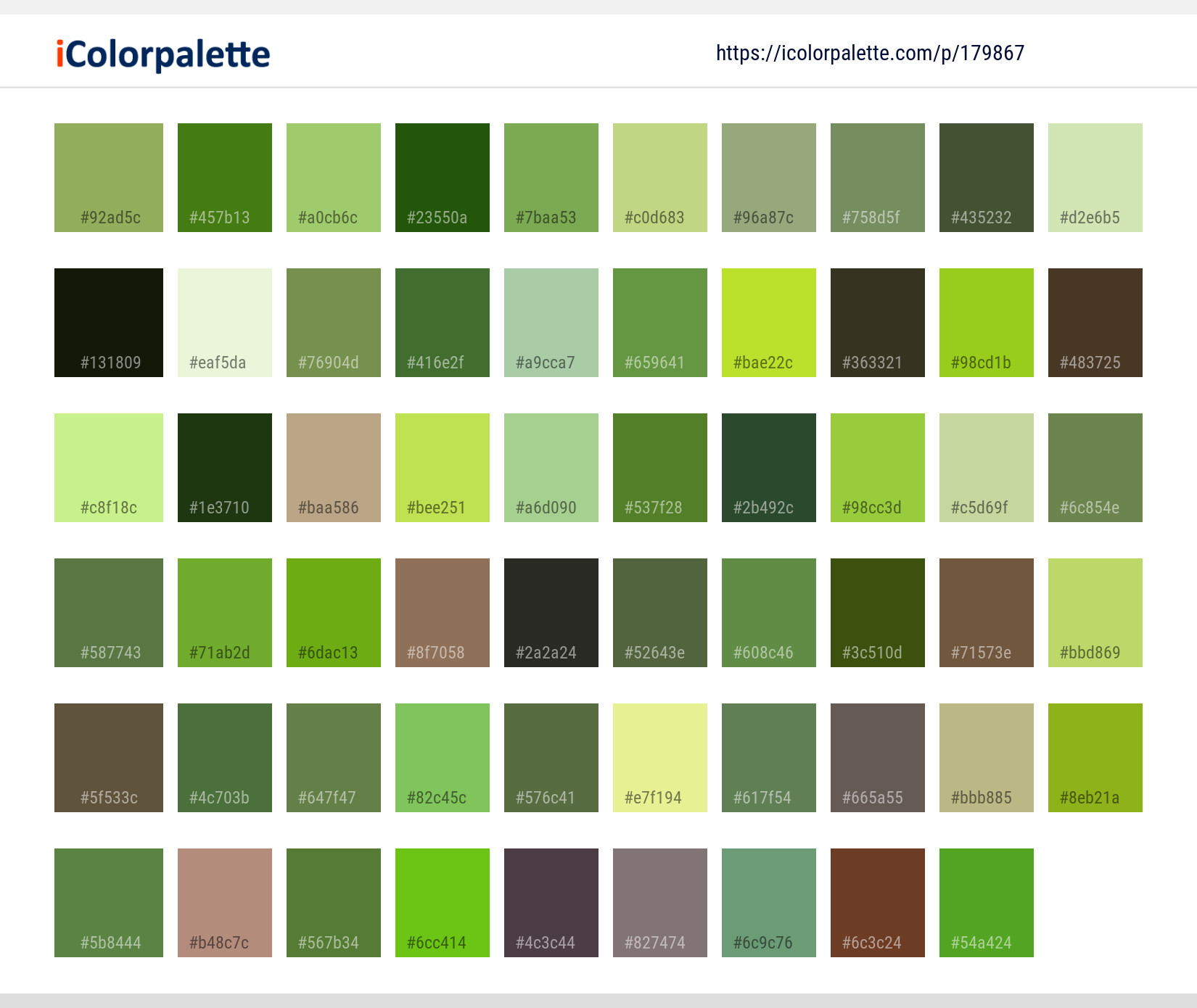Pick the #23550a dark green swatch
The image size is (1197, 1008).
tap(443, 178)
